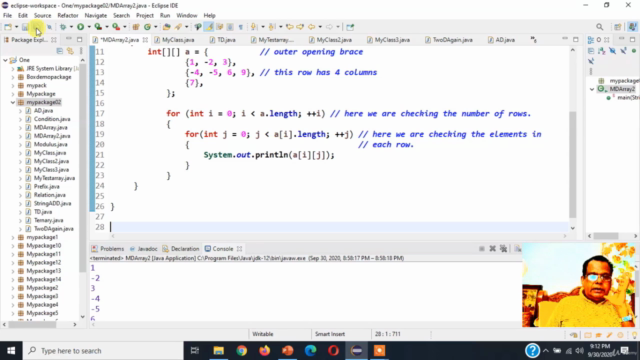Expand the JRE System Library node

[x=13, y=69]
